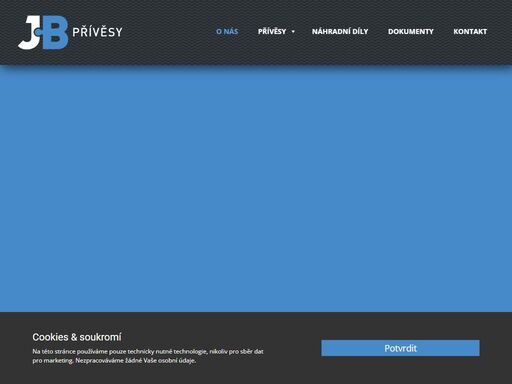Go to NÁHRADNÍ DÍLY section
The image size is (512, 384).
[340, 31]
